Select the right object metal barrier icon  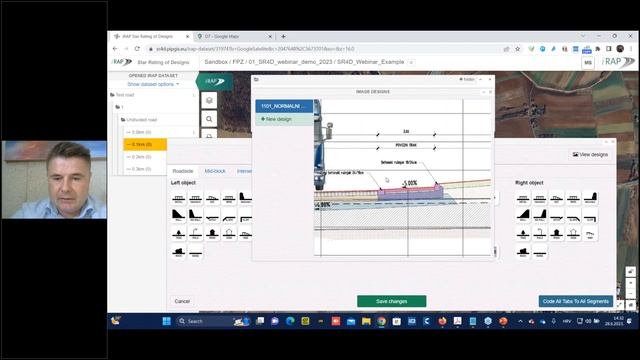523,198
